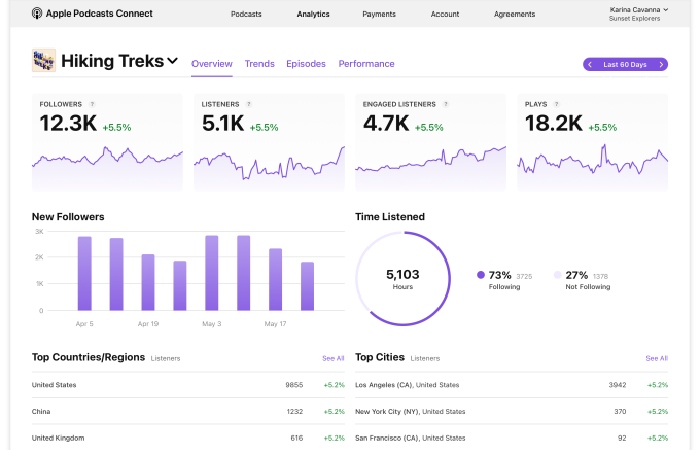Click the May 17 bar in New Followers
The width and height of the screenshot is (700, 450).
(x=275, y=279)
